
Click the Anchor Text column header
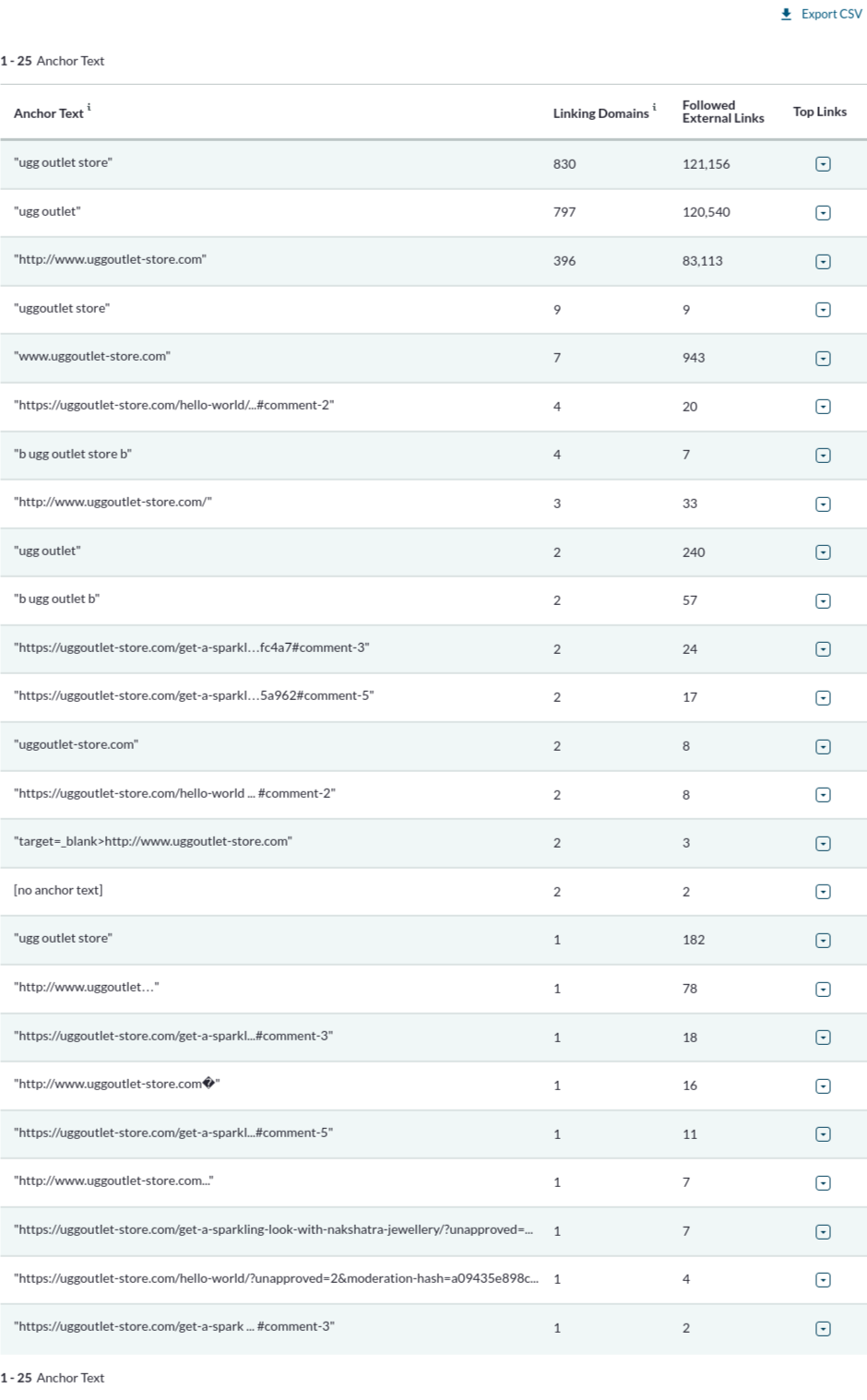(x=48, y=113)
